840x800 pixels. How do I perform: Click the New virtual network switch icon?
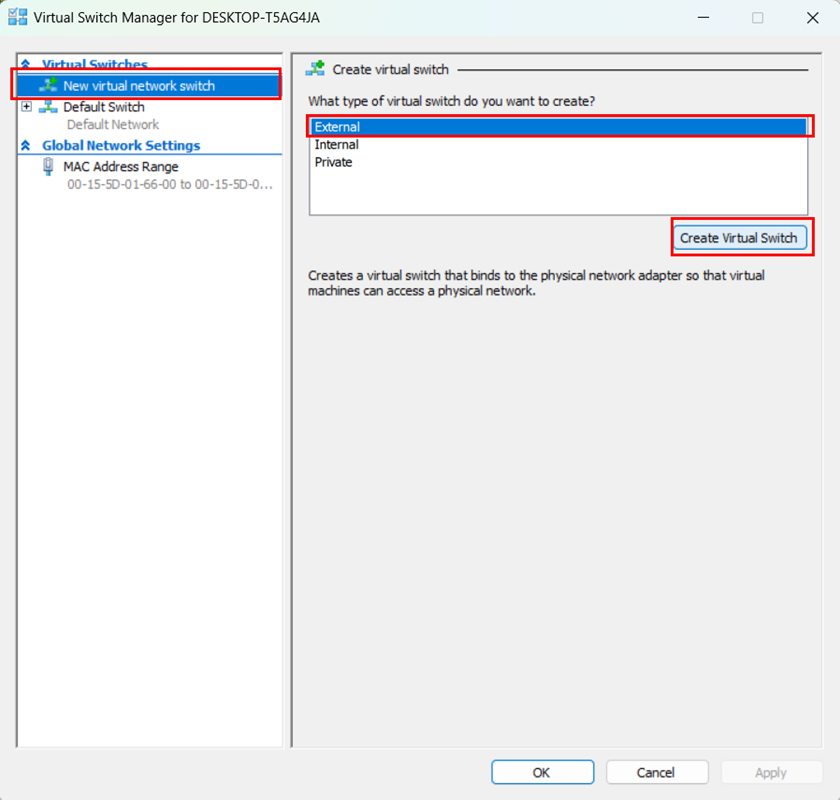point(48,86)
